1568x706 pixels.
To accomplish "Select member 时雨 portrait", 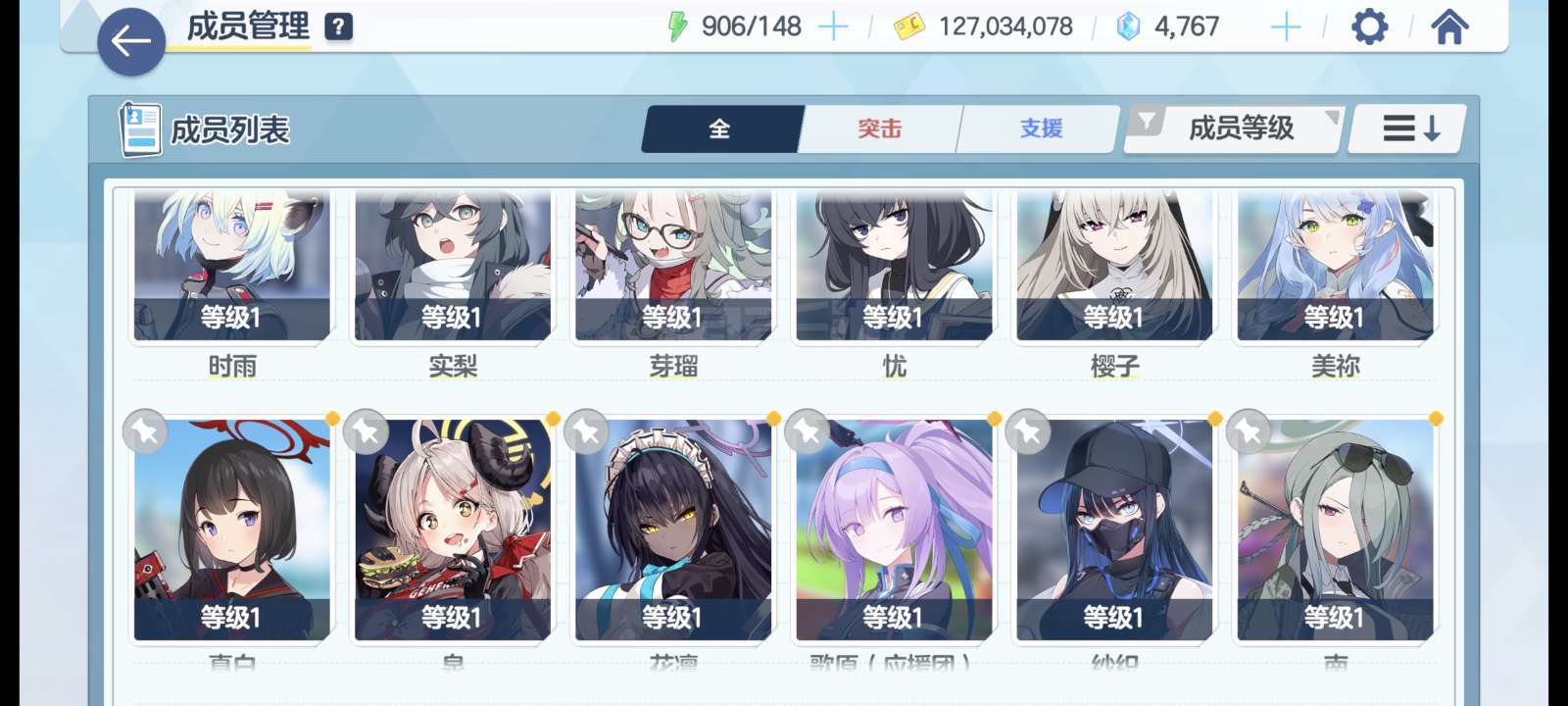I will click(231, 267).
